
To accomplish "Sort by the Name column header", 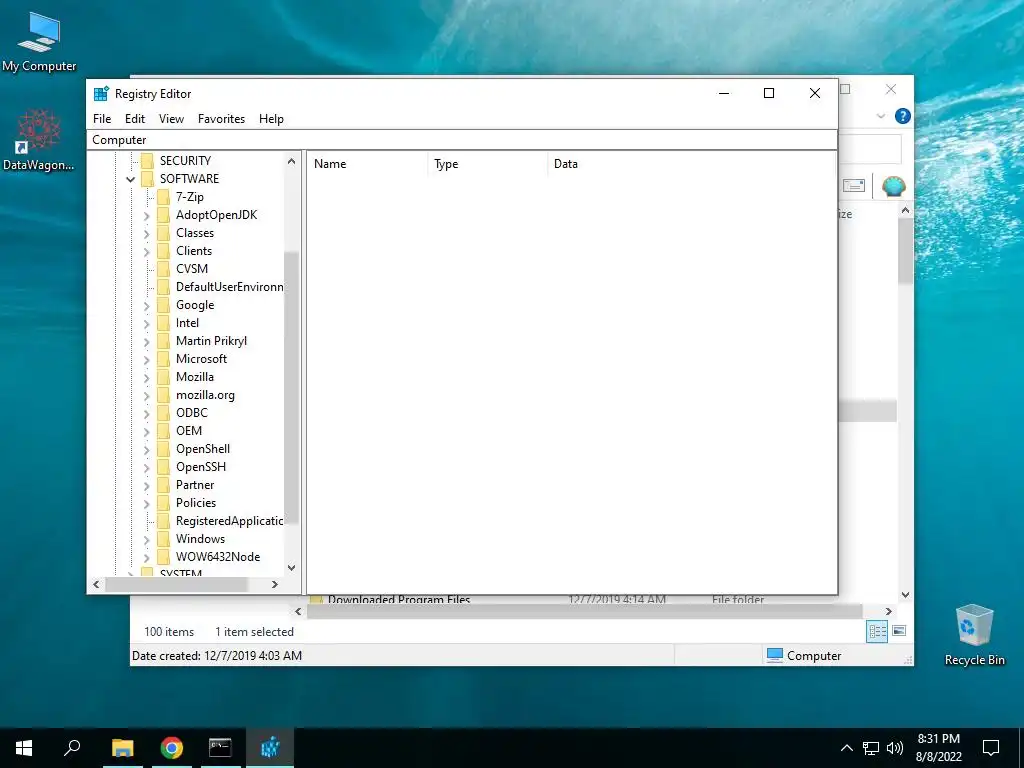I will pyautogui.click(x=368, y=164).
